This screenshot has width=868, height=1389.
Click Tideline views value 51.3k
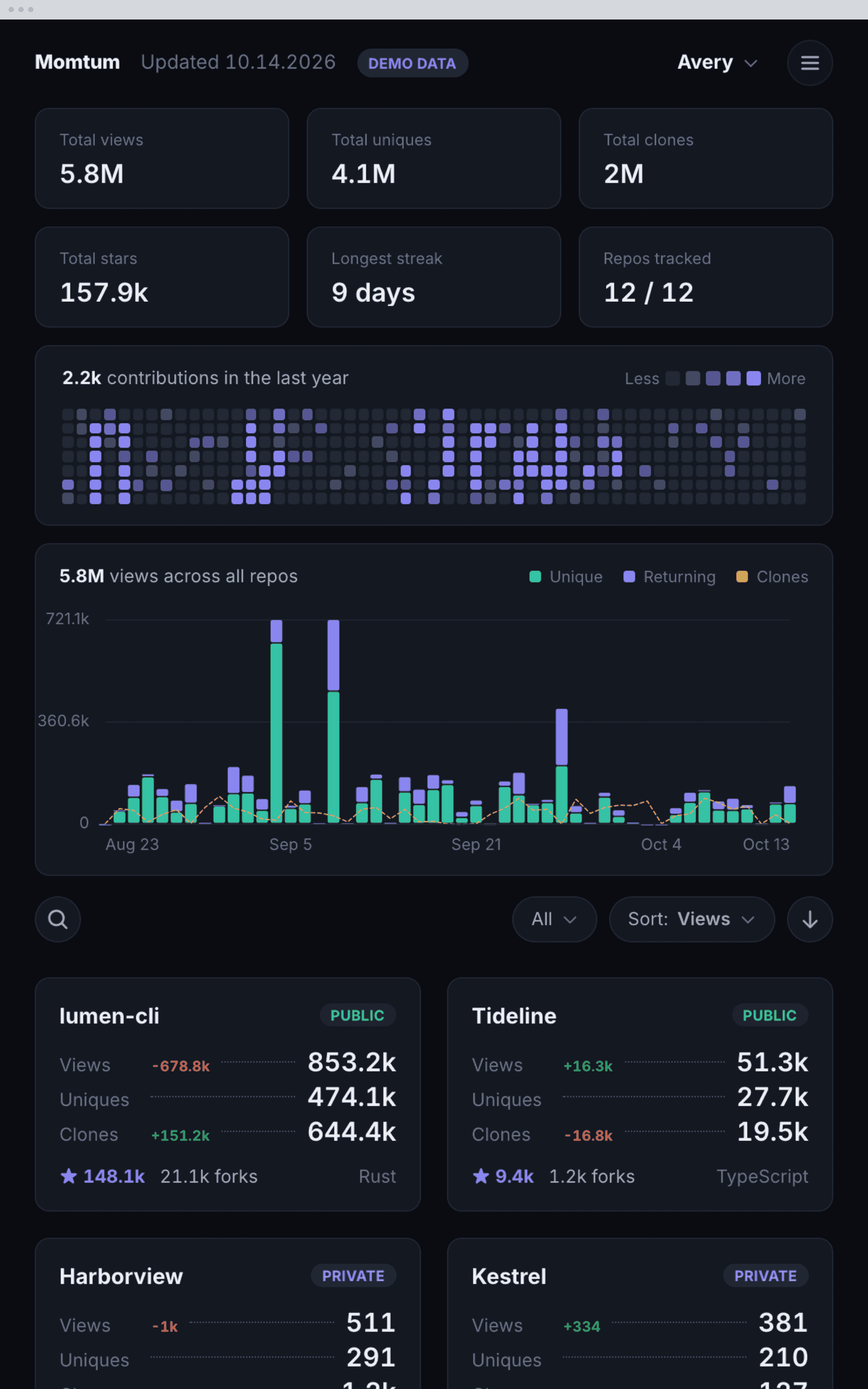coord(772,1062)
